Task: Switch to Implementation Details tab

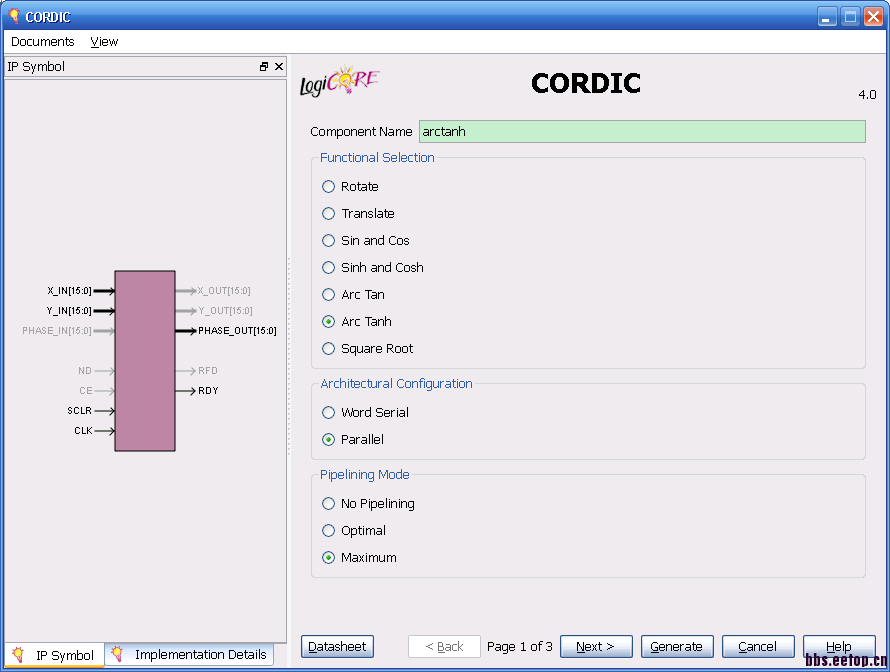Action: 190,654
